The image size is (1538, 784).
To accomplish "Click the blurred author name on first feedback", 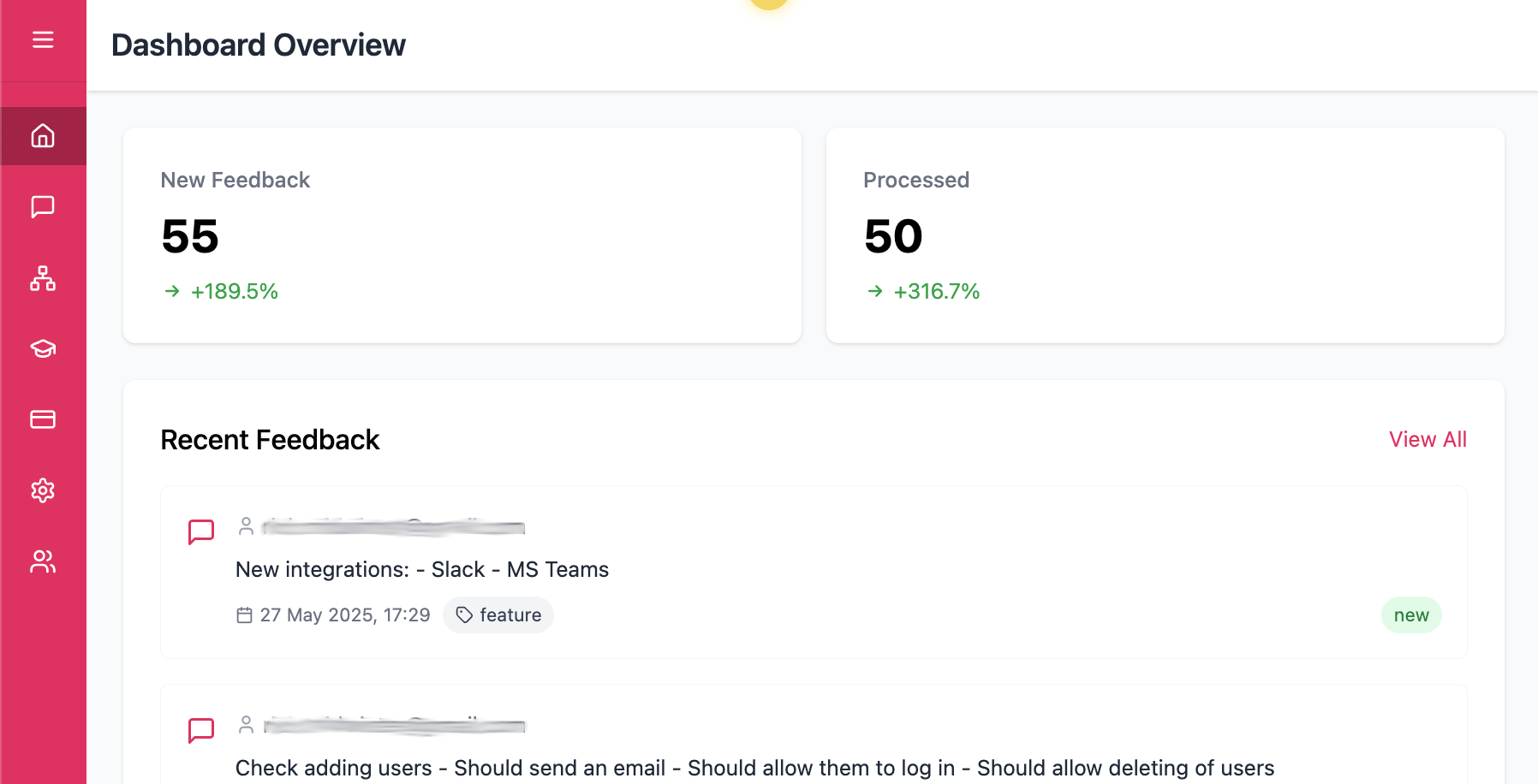I will [394, 526].
